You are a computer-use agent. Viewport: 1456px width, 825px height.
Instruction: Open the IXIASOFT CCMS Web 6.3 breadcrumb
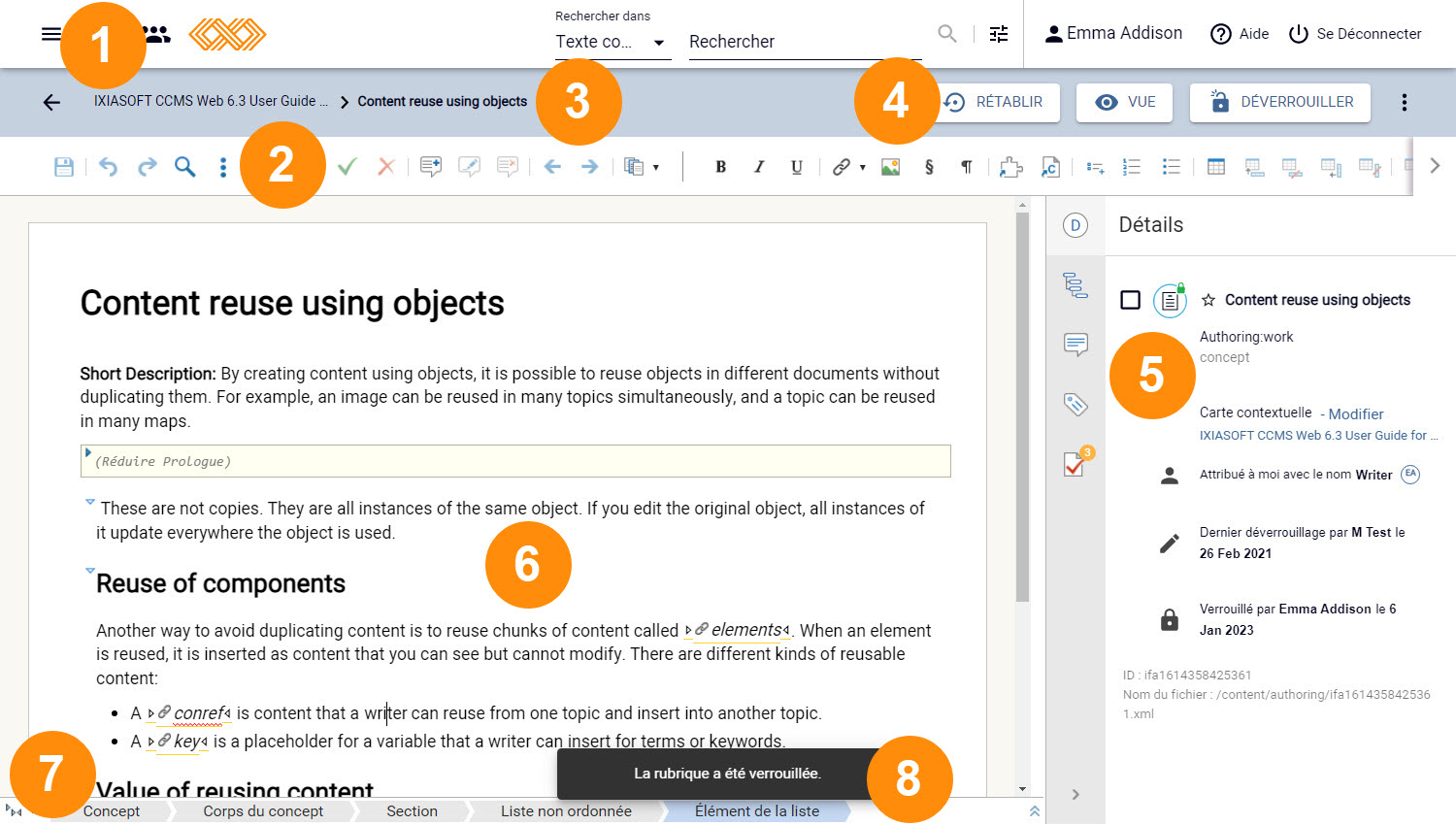pyautogui.click(x=211, y=101)
